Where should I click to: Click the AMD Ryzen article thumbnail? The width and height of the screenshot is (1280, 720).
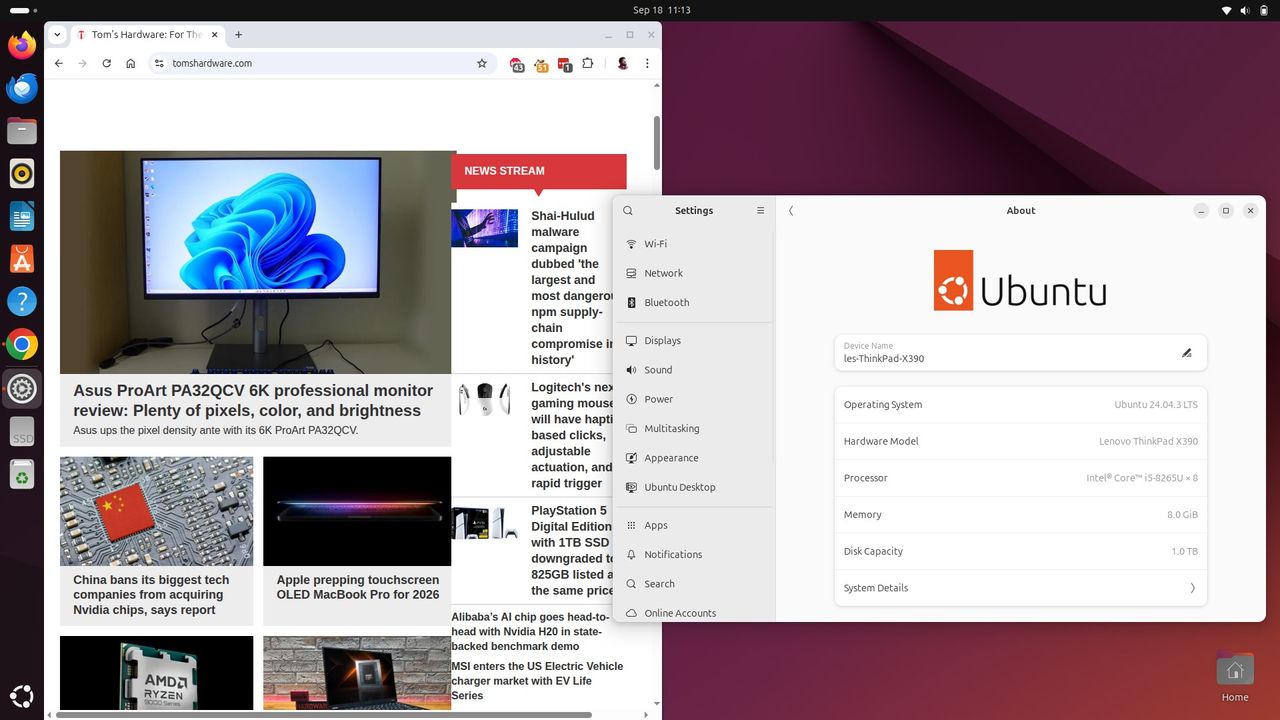(x=156, y=673)
